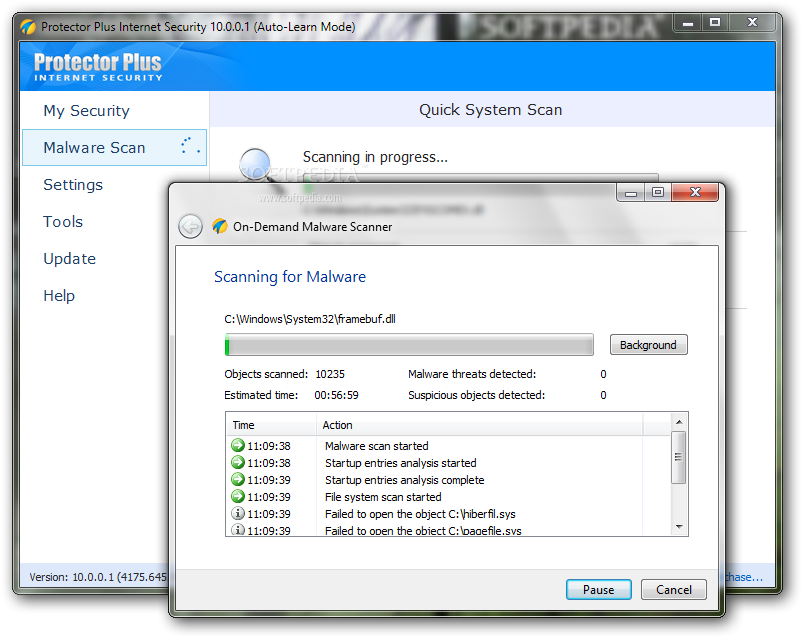Click the log scrollbar down arrow
The height and width of the screenshot is (638, 803).
(679, 526)
